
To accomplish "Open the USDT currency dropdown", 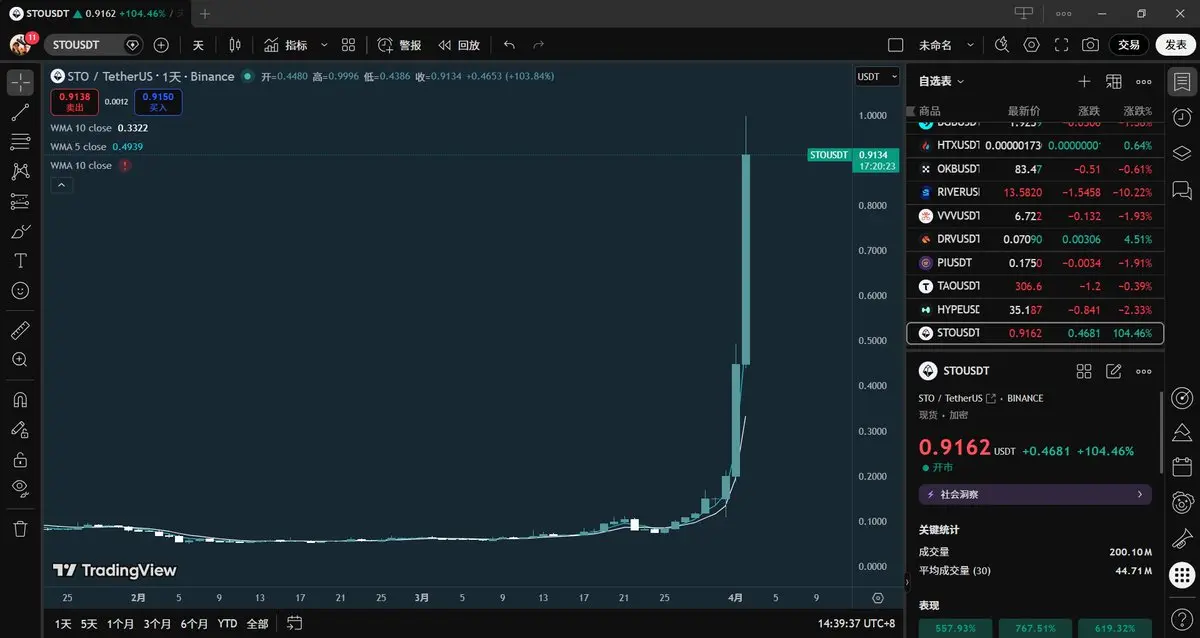I will pos(877,77).
